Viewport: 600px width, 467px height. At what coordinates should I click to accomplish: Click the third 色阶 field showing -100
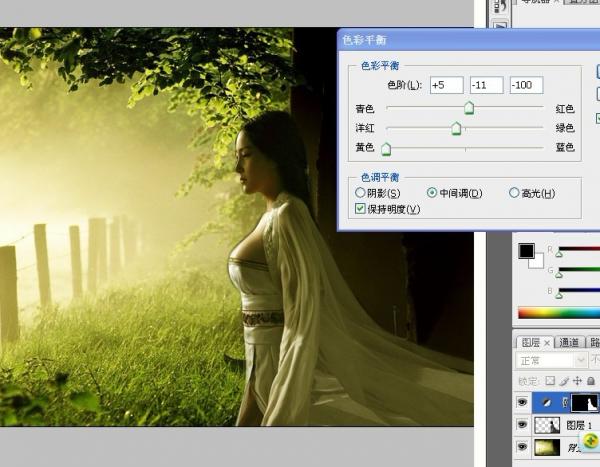(x=526, y=85)
